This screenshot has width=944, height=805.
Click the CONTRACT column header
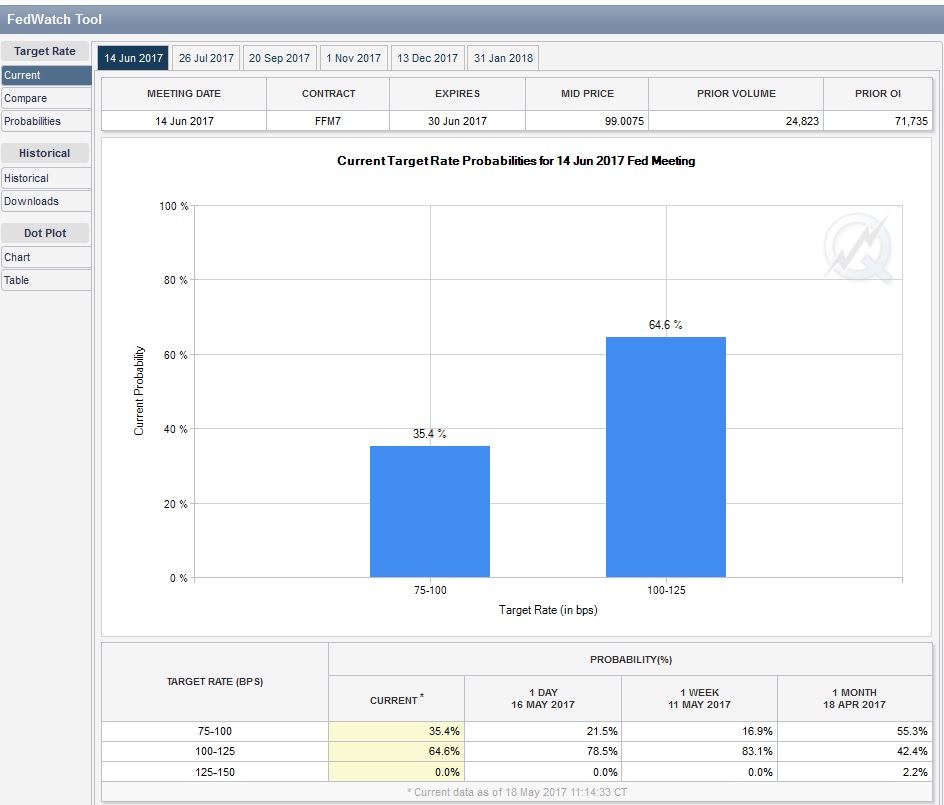point(328,93)
